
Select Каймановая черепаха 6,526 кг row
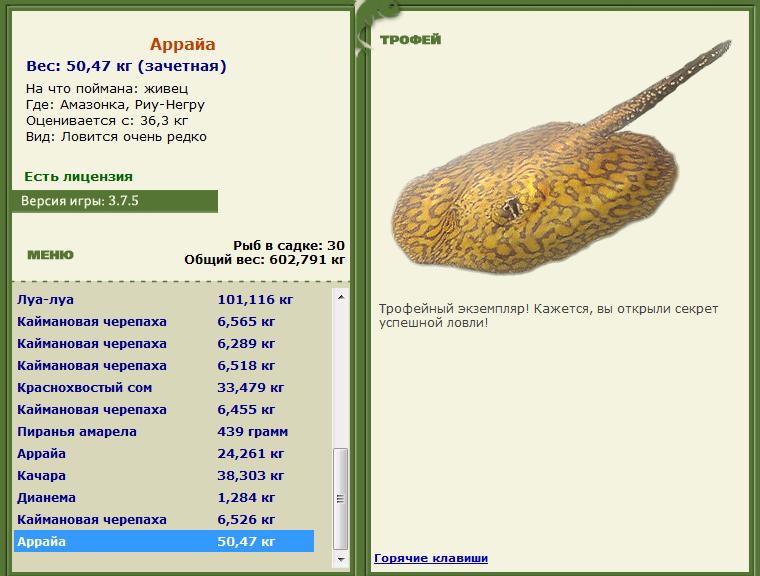pyautogui.click(x=164, y=520)
